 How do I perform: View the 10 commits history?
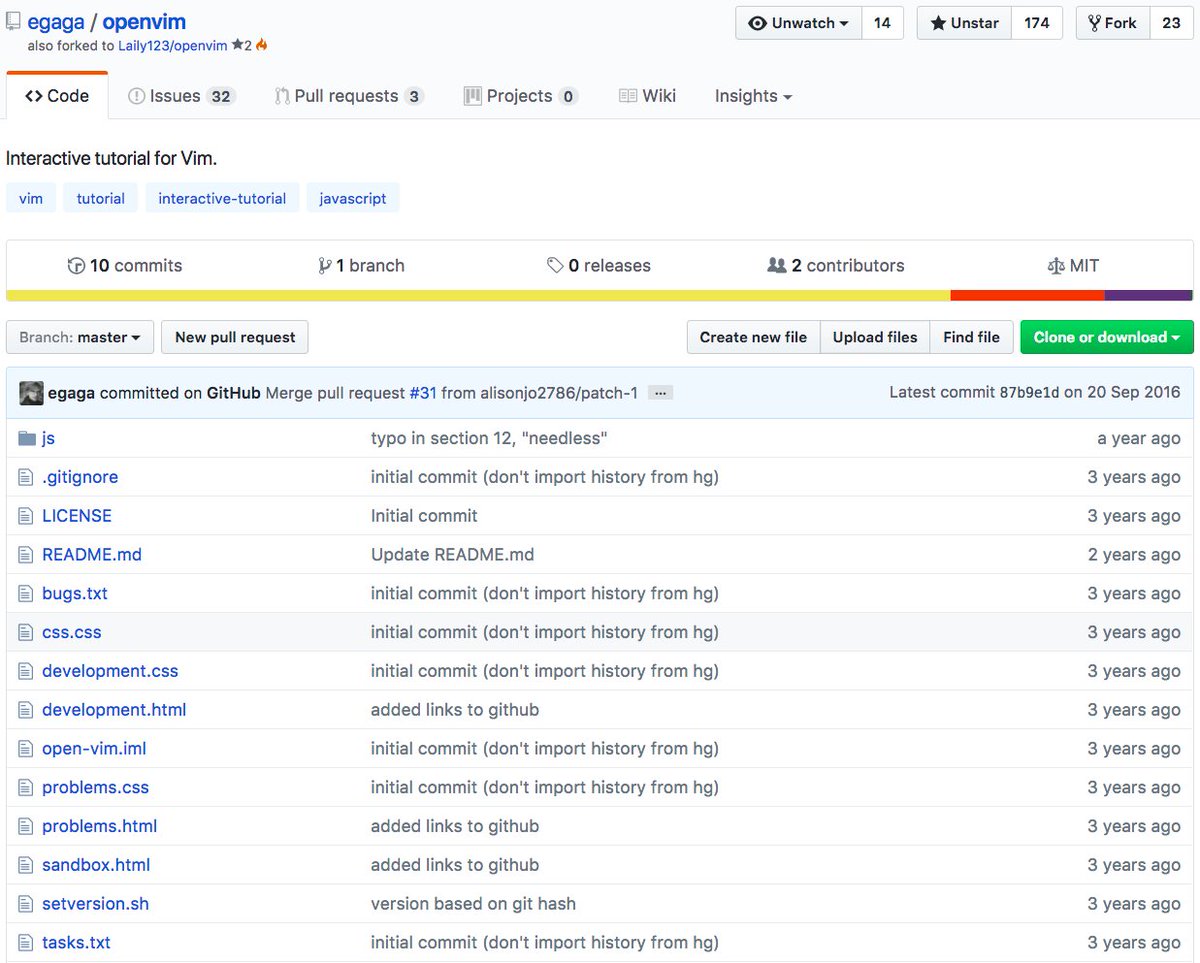coord(125,266)
